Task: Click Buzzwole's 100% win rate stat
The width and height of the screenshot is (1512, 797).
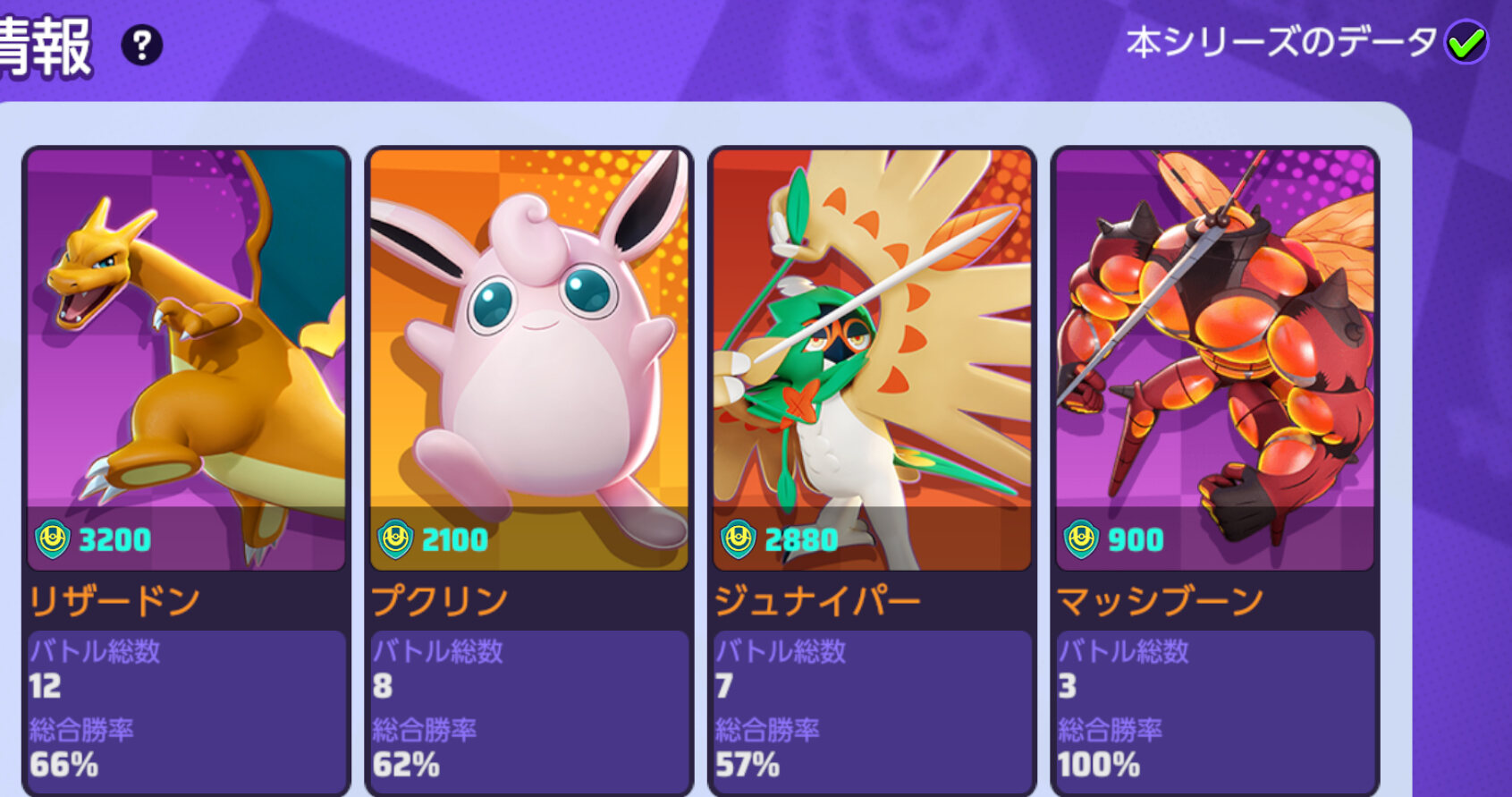Action: (1098, 766)
